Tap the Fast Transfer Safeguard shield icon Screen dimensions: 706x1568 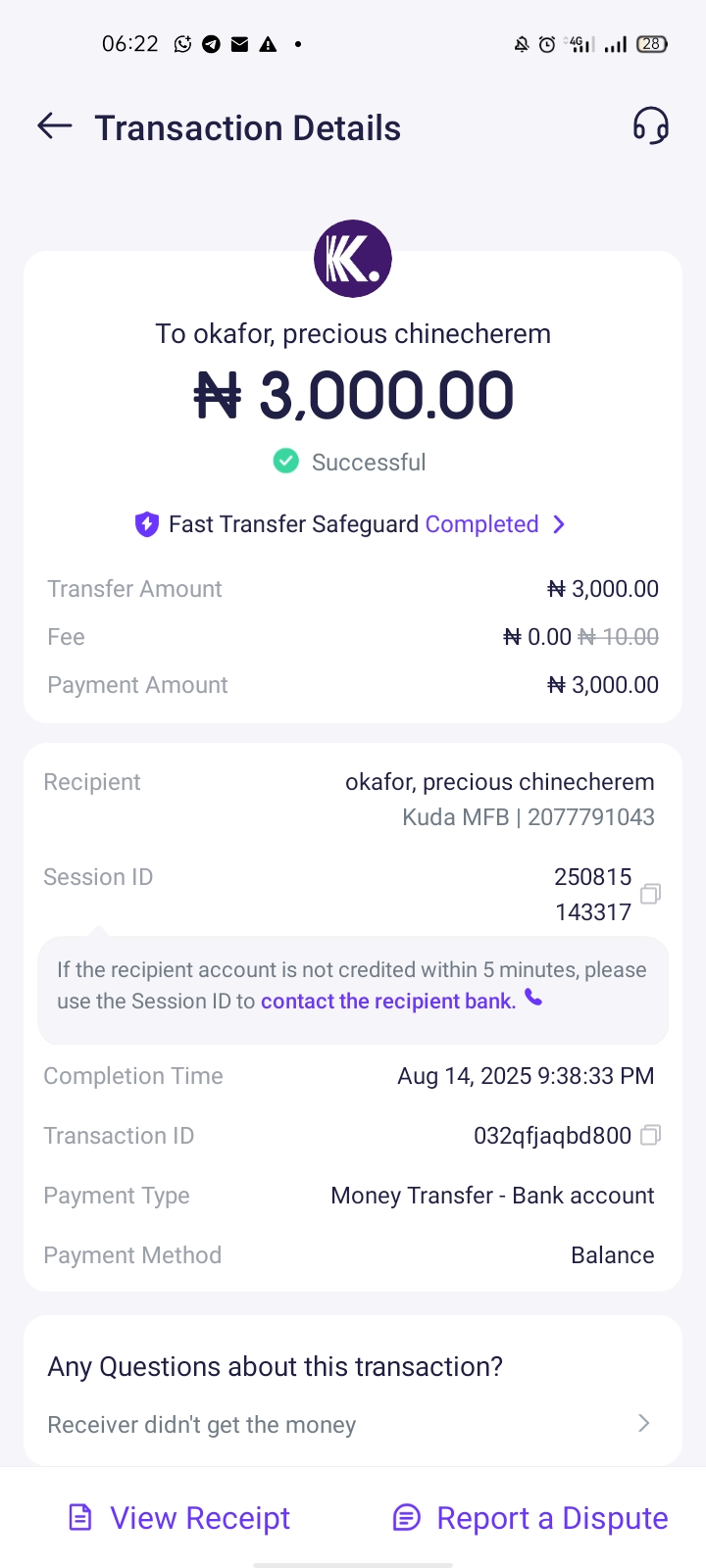pyautogui.click(x=146, y=524)
